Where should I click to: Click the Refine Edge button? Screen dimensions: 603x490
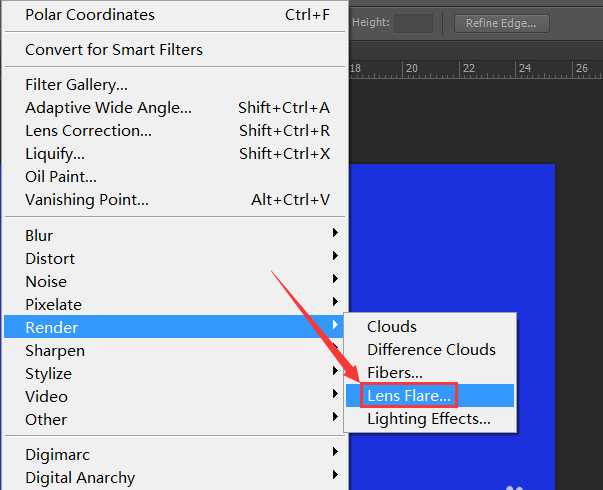(501, 23)
